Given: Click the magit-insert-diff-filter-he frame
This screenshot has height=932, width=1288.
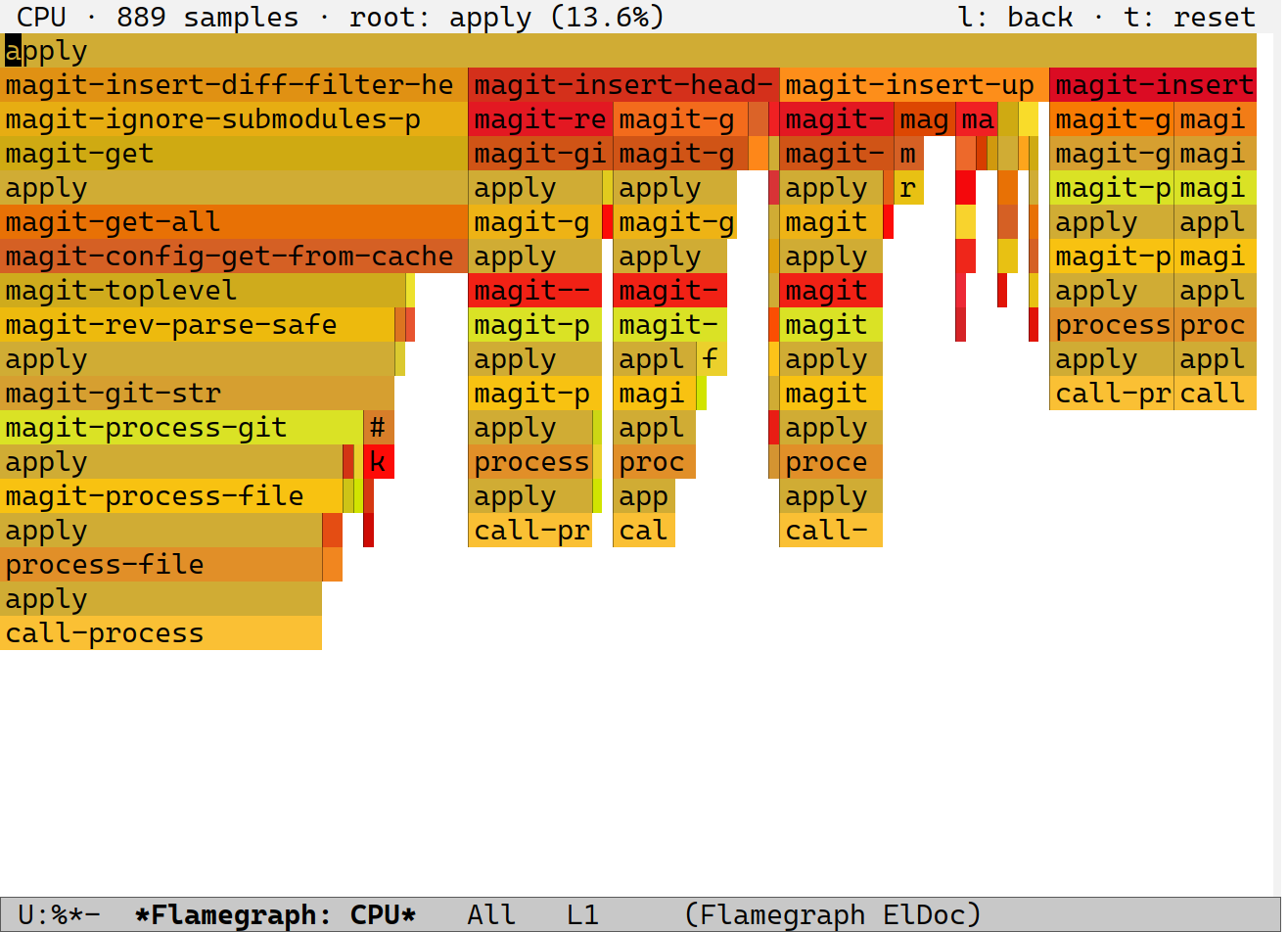Looking at the screenshot, I should (234, 85).
